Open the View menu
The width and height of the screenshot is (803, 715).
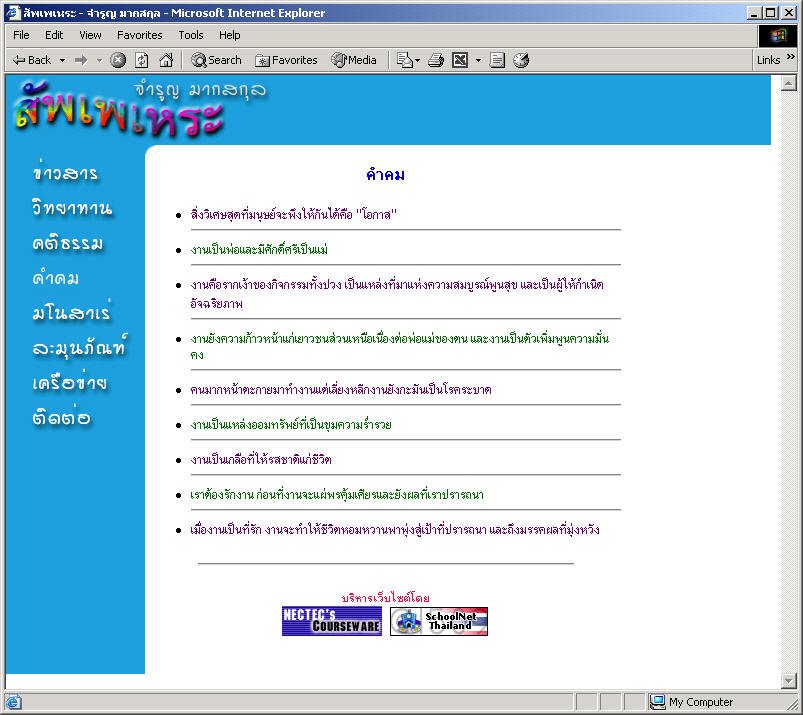click(90, 35)
